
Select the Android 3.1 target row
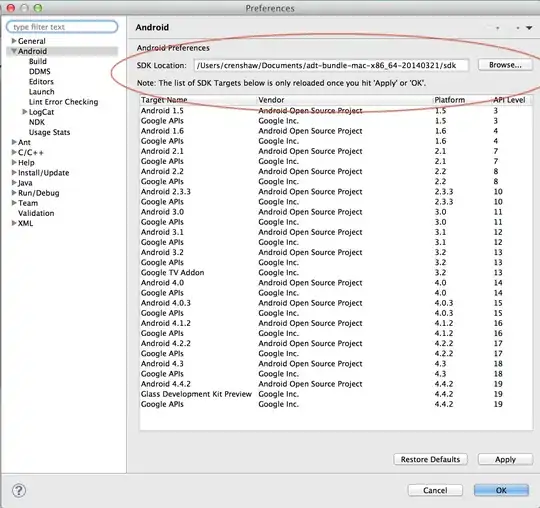(x=336, y=232)
